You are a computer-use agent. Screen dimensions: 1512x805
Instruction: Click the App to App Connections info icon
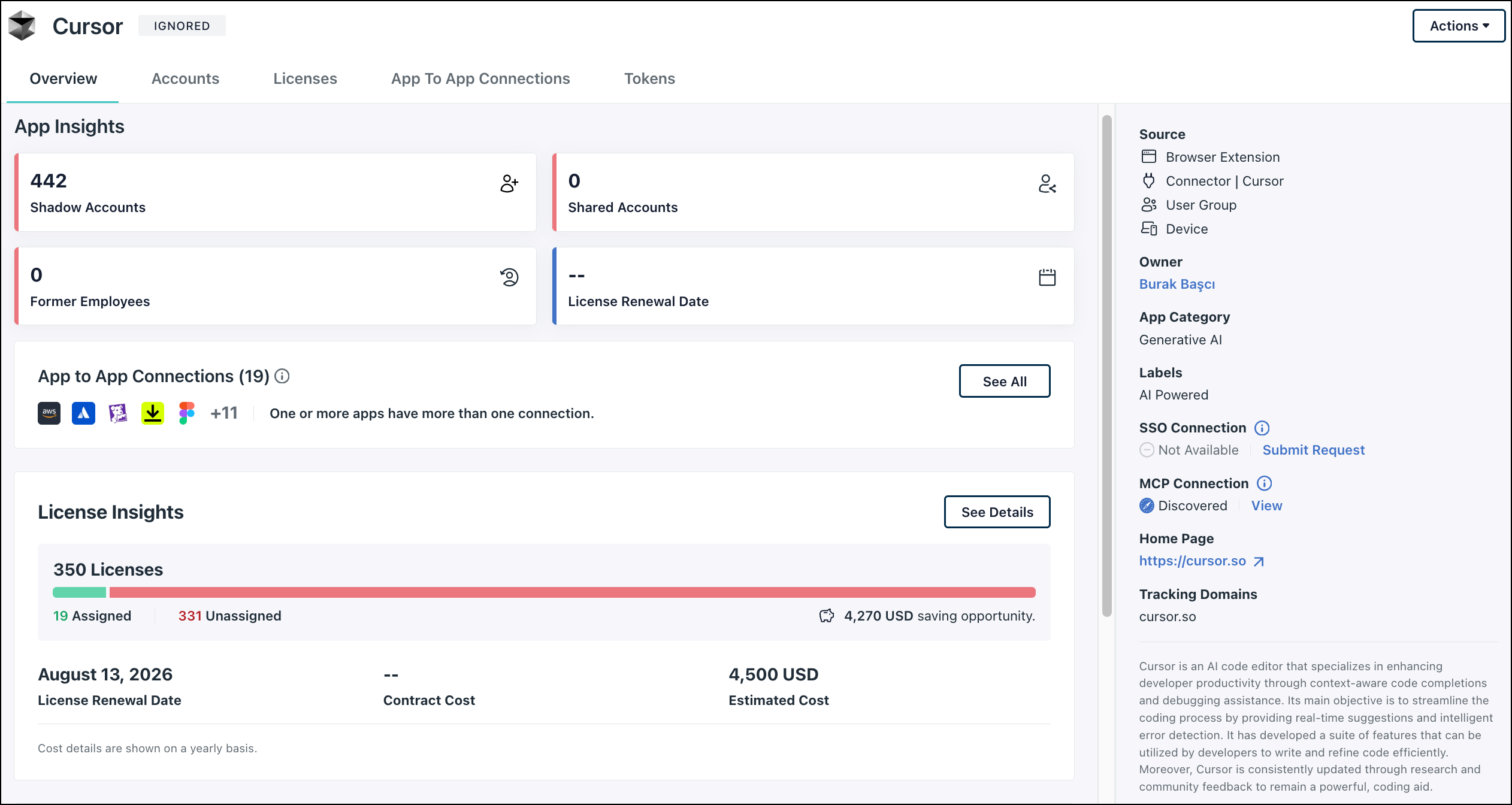click(x=282, y=376)
